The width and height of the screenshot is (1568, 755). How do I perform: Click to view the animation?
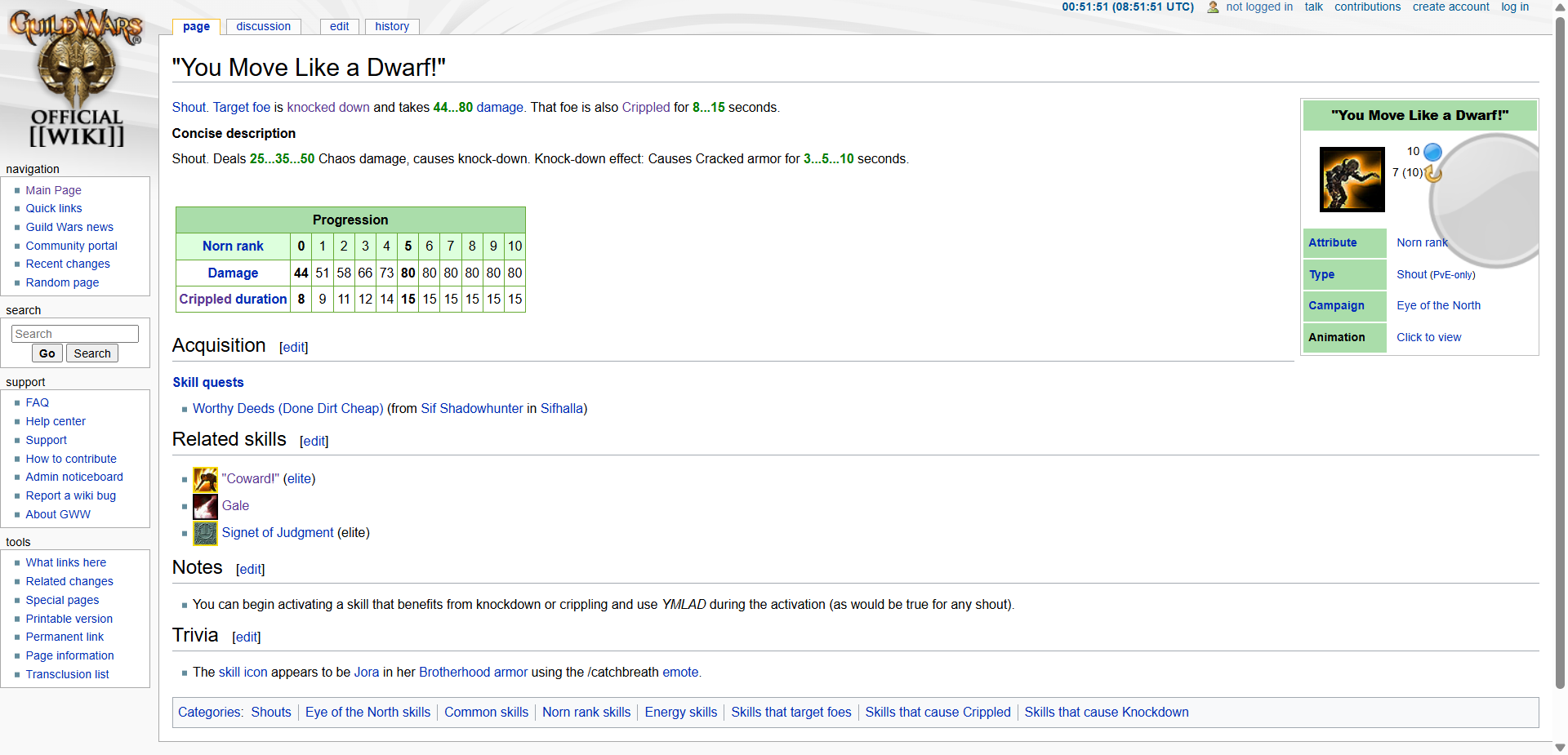click(x=1428, y=337)
